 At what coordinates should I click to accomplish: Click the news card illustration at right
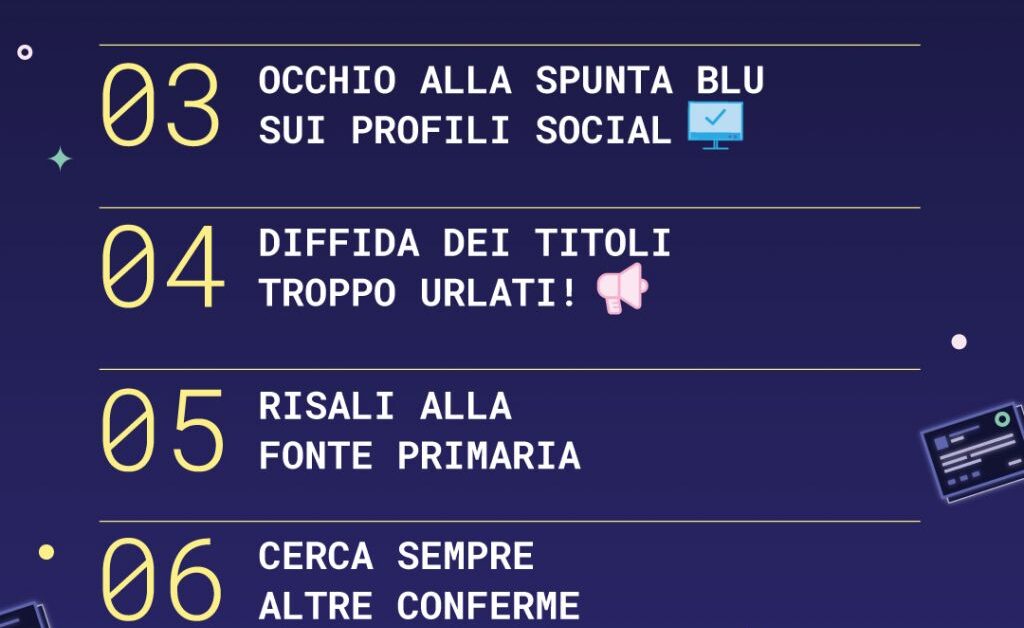point(973,452)
